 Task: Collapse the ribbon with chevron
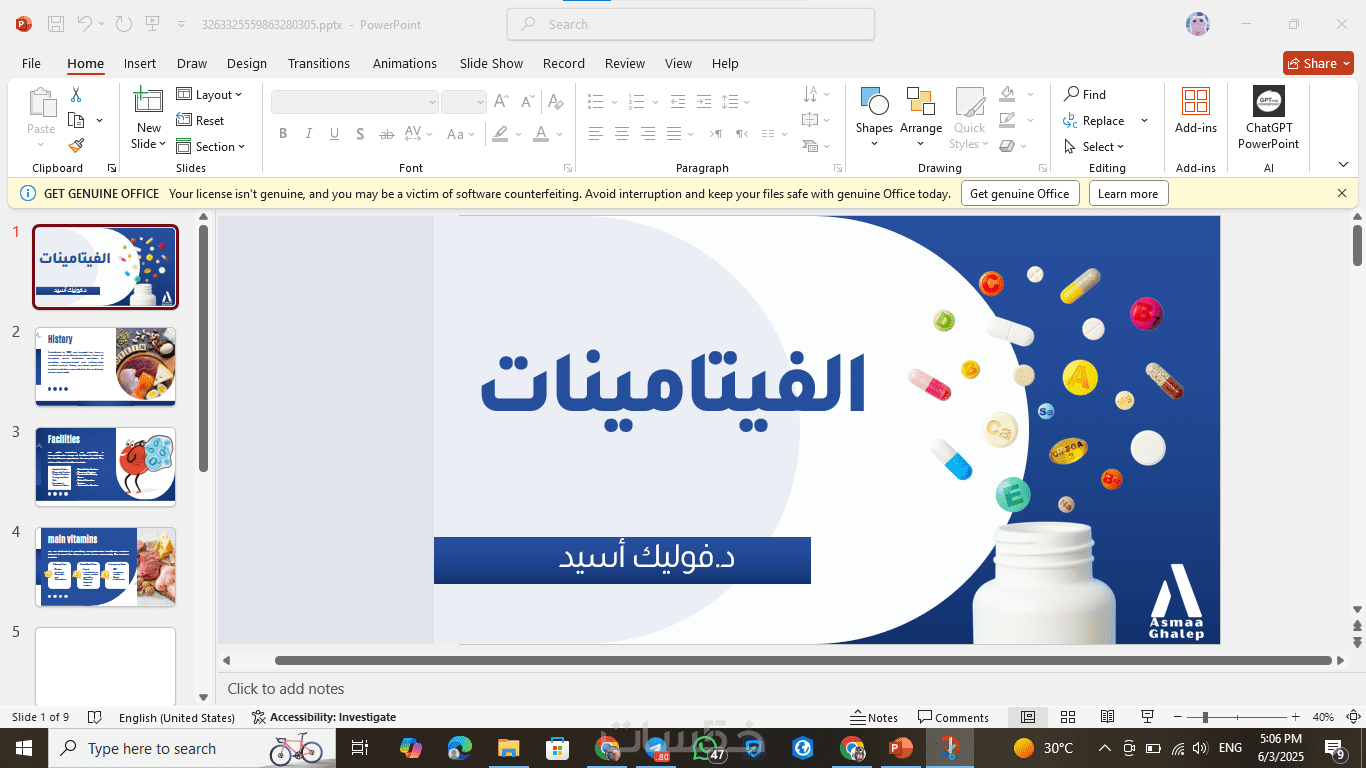[x=1343, y=165]
